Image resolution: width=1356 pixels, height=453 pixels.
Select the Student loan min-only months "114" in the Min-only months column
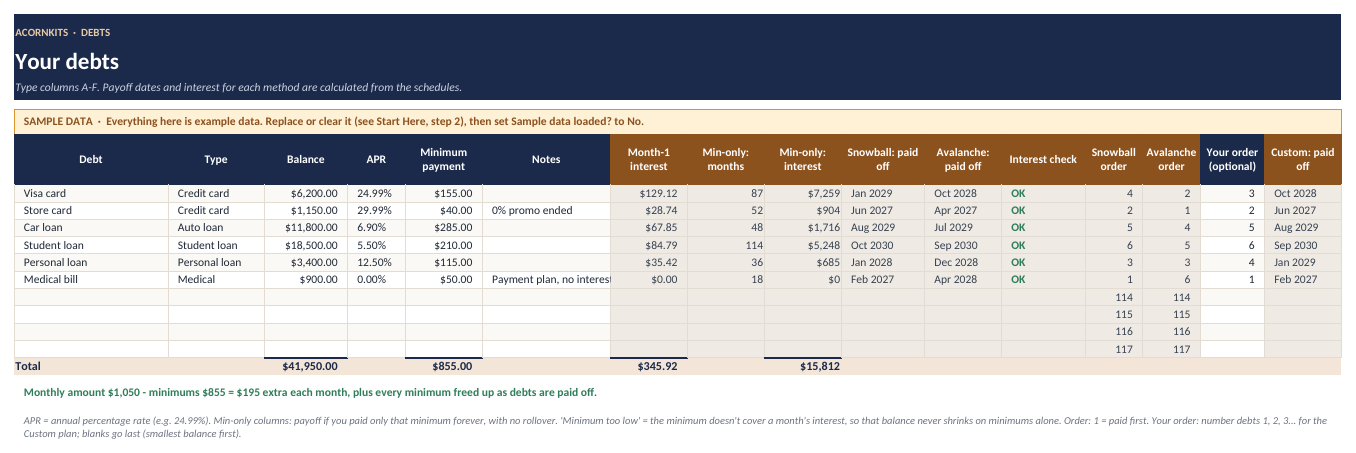tap(725, 245)
